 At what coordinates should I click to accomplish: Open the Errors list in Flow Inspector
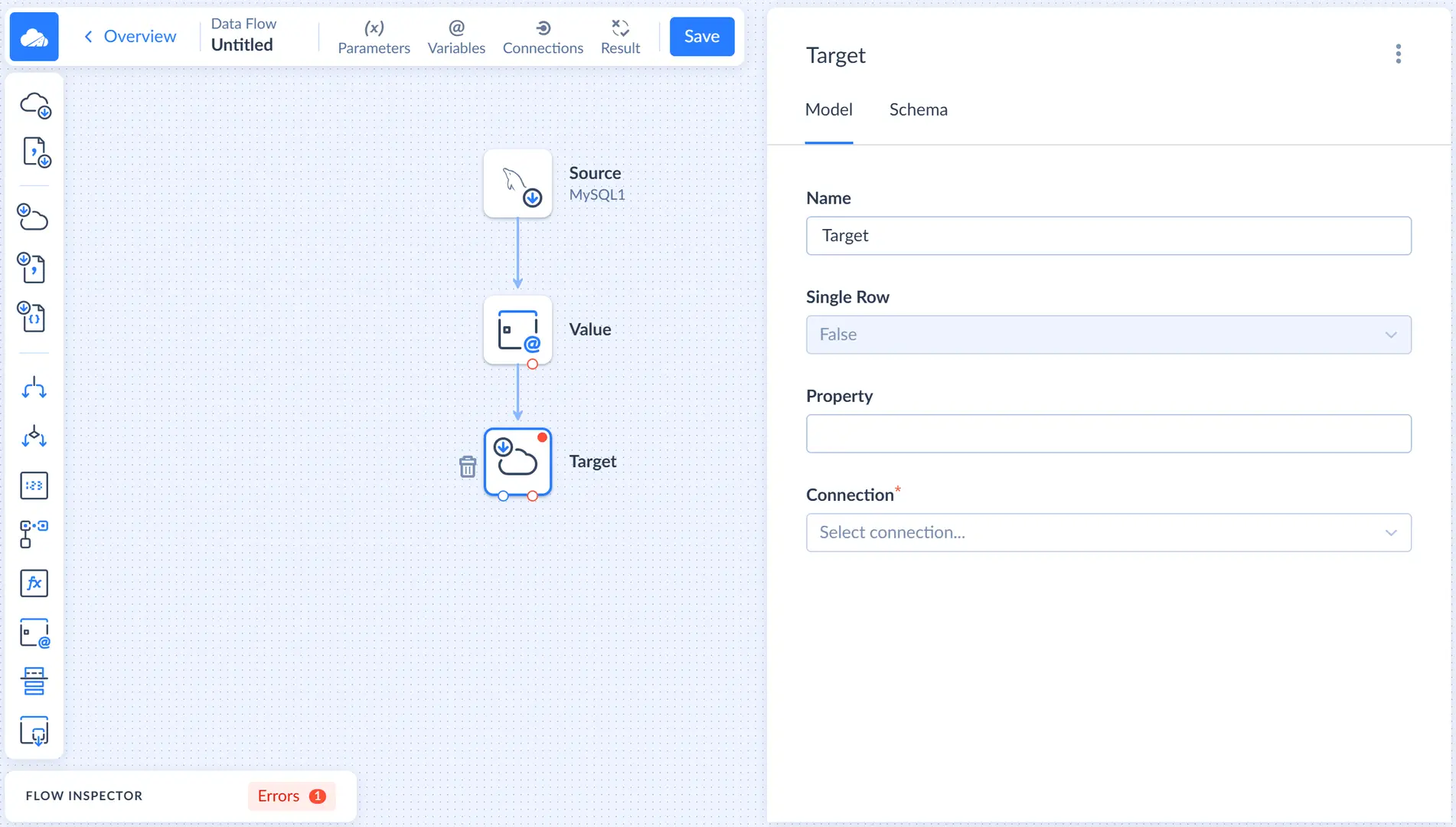coord(292,796)
